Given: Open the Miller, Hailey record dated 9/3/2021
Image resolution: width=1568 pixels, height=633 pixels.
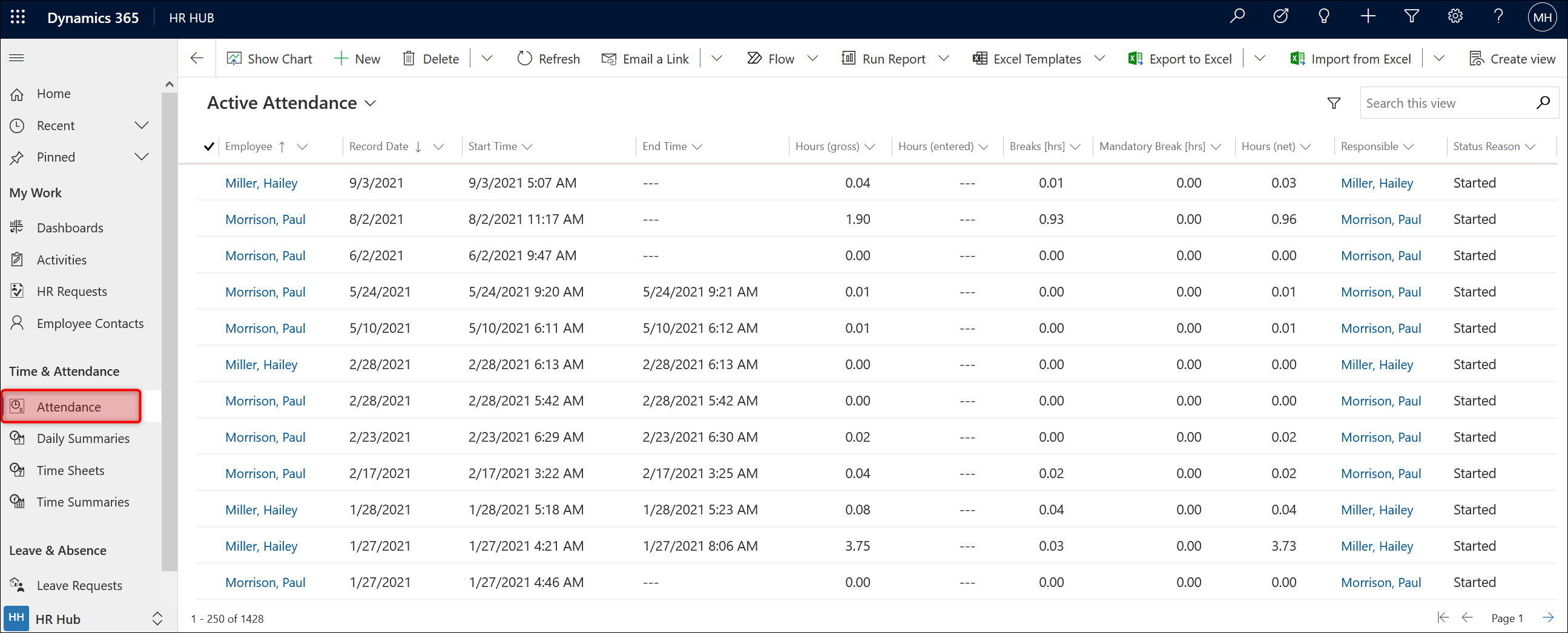Looking at the screenshot, I should (261, 183).
